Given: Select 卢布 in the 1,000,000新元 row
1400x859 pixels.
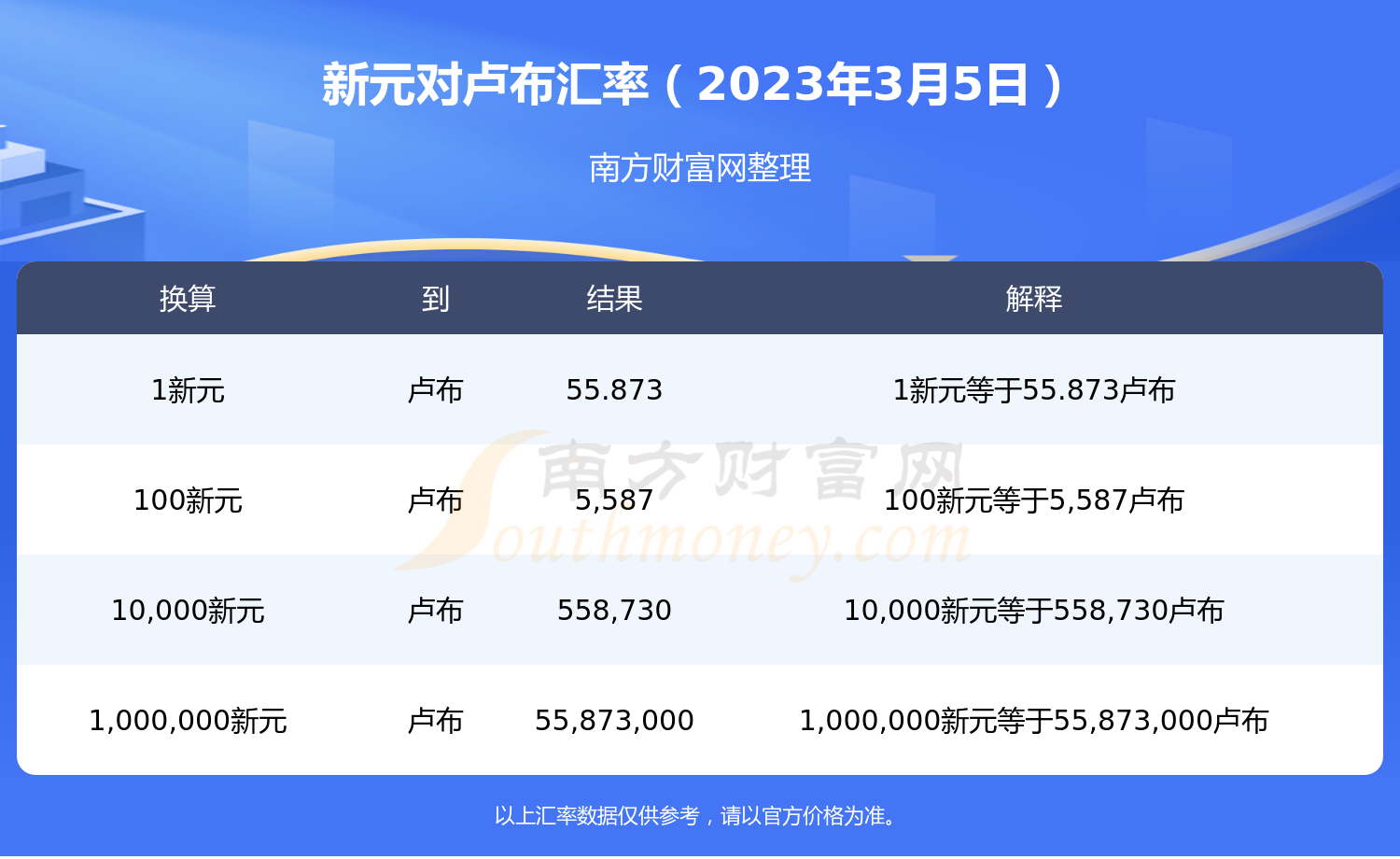Looking at the screenshot, I should tap(435, 721).
